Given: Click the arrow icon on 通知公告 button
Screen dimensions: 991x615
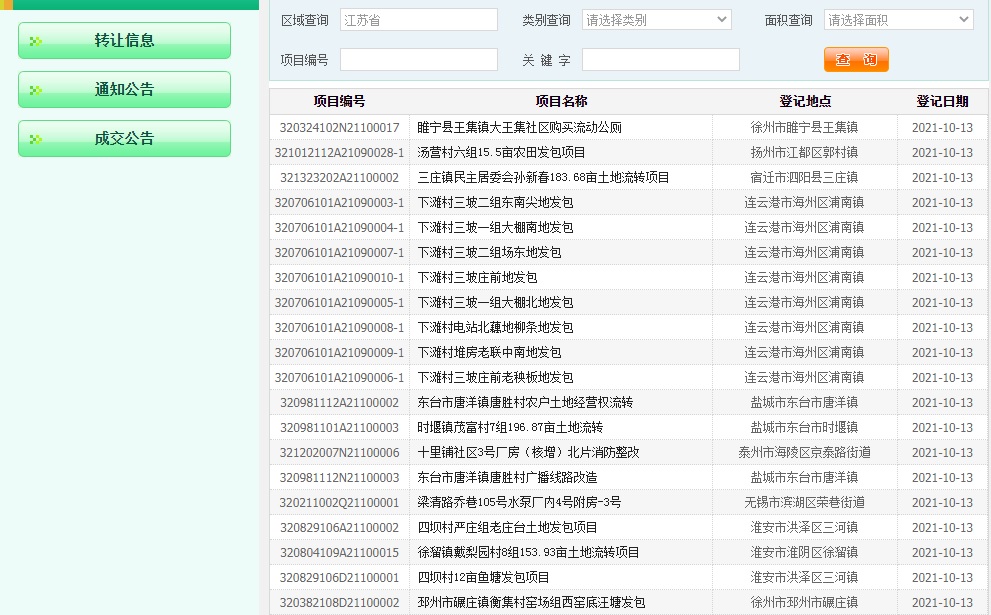Looking at the screenshot, I should click(37, 90).
